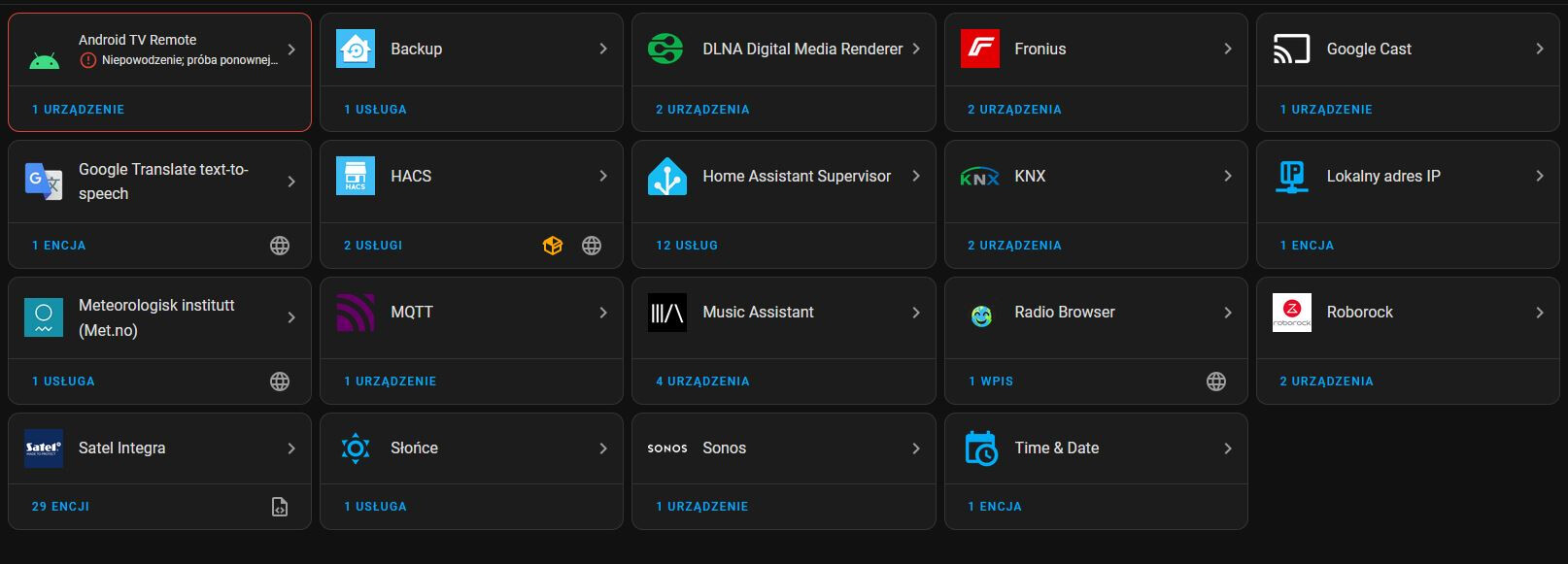
Task: Open KNX integration using its chevron
Action: tap(1228, 176)
